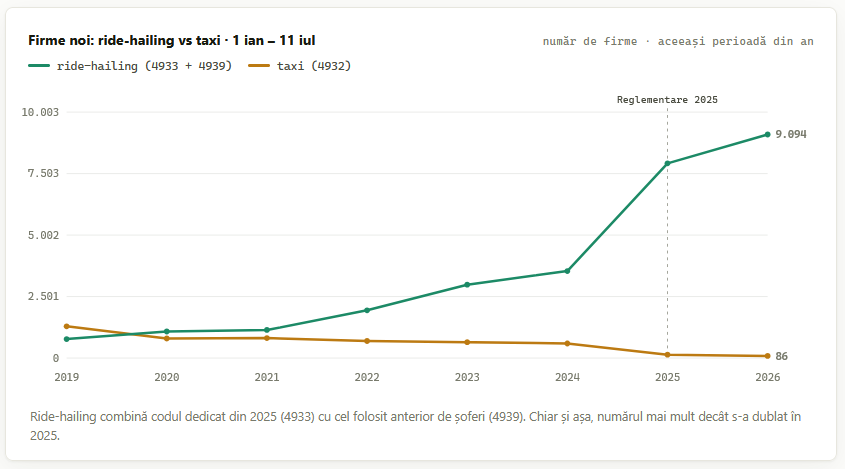The width and height of the screenshot is (845, 469).
Task: Select the taxi data point for 2019
Action: 67,326
